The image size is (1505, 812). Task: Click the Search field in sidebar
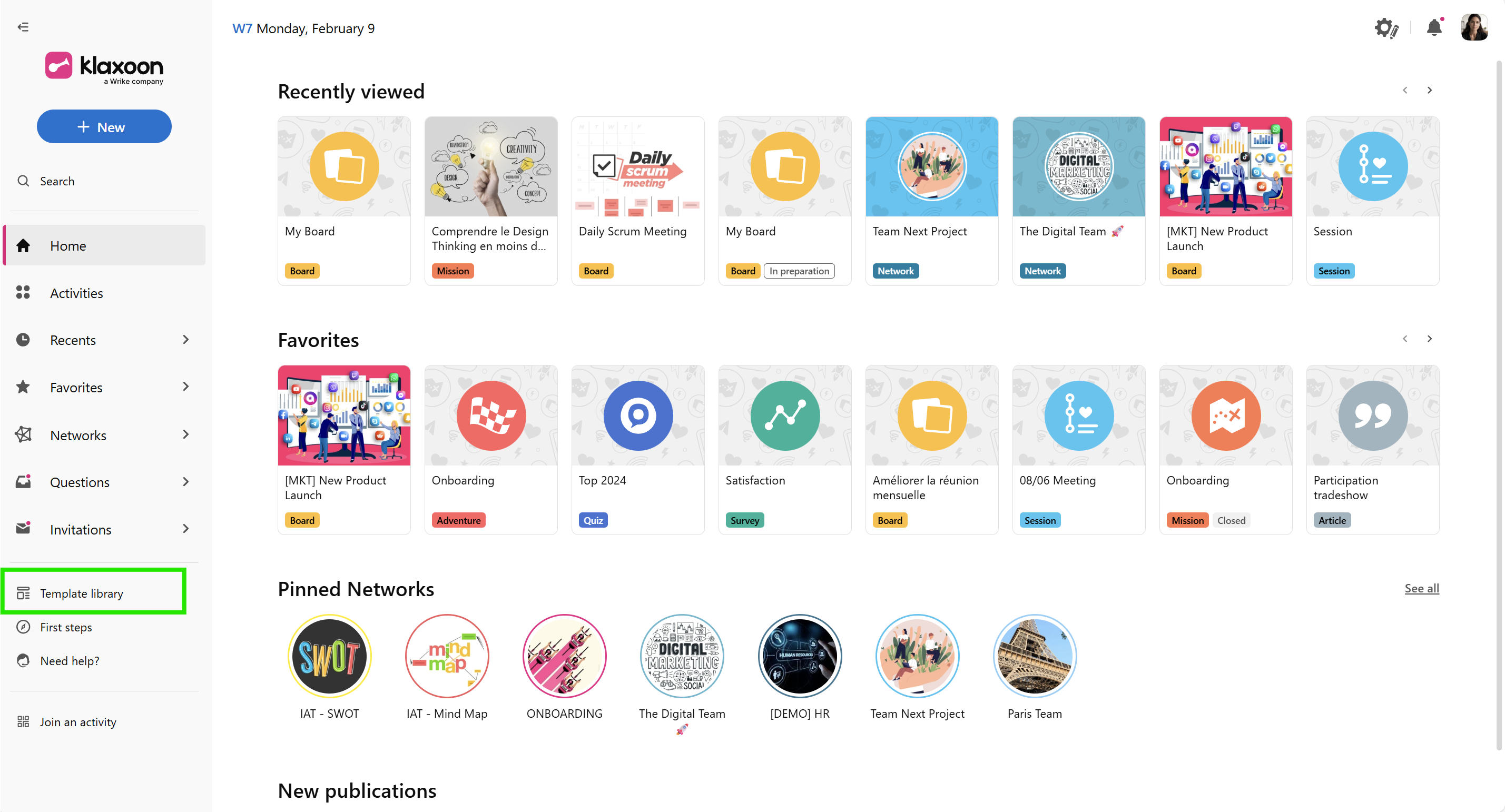(57, 181)
